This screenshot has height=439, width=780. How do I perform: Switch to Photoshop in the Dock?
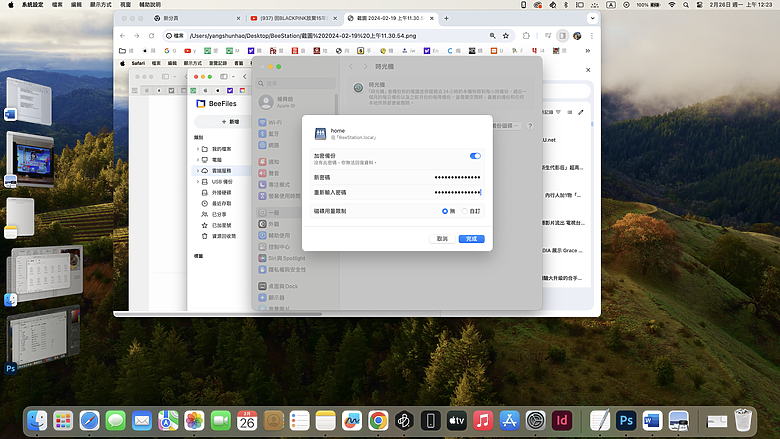point(626,421)
